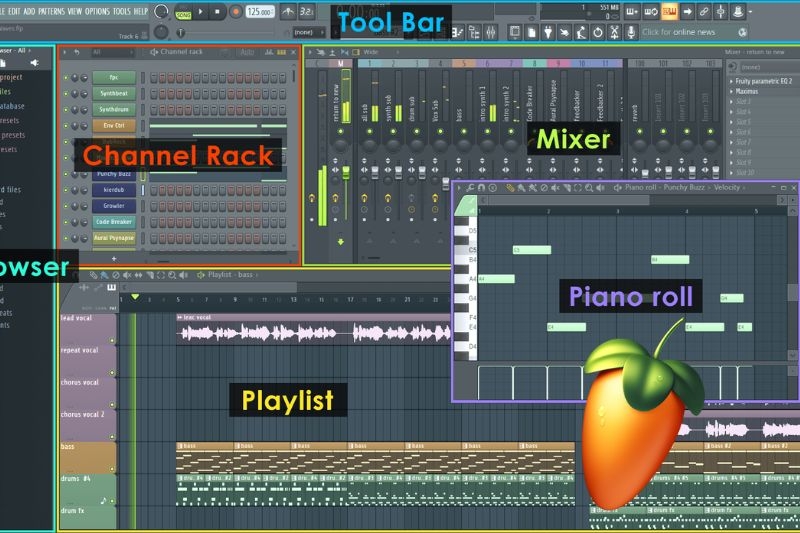The width and height of the screenshot is (800, 533).
Task: Open the EDIT menu
Action: 14,11
